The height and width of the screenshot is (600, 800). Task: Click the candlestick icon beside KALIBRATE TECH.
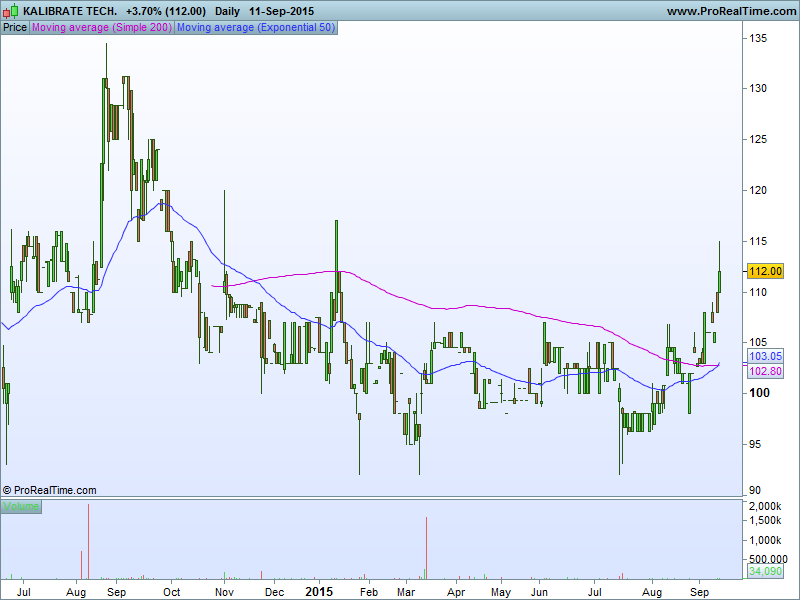(x=11, y=11)
